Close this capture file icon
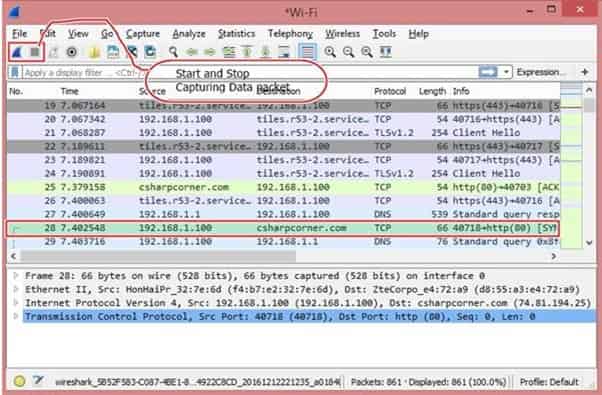The image size is (602, 395). [x=132, y=51]
